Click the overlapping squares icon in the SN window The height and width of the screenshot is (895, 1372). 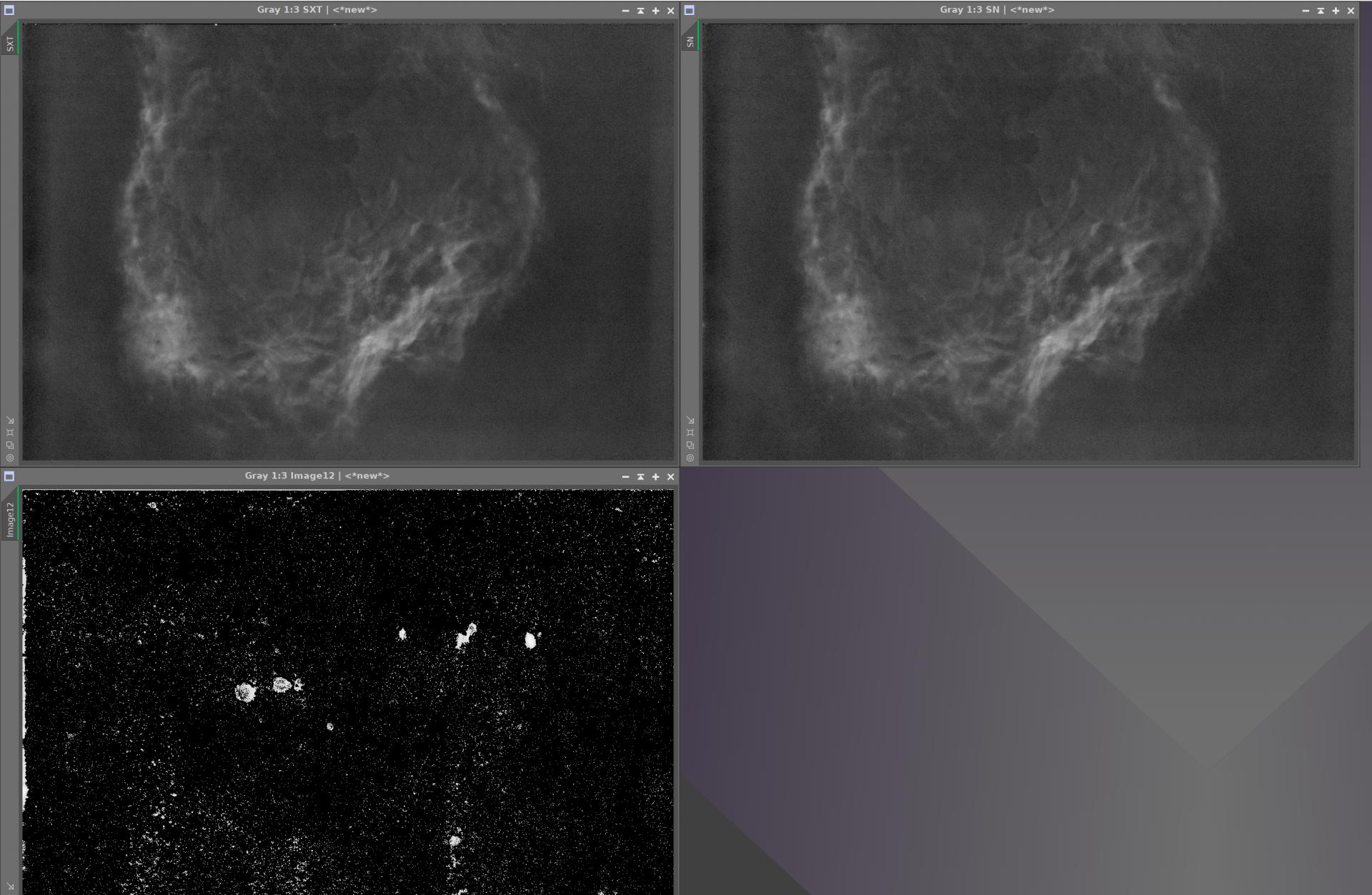tap(690, 445)
